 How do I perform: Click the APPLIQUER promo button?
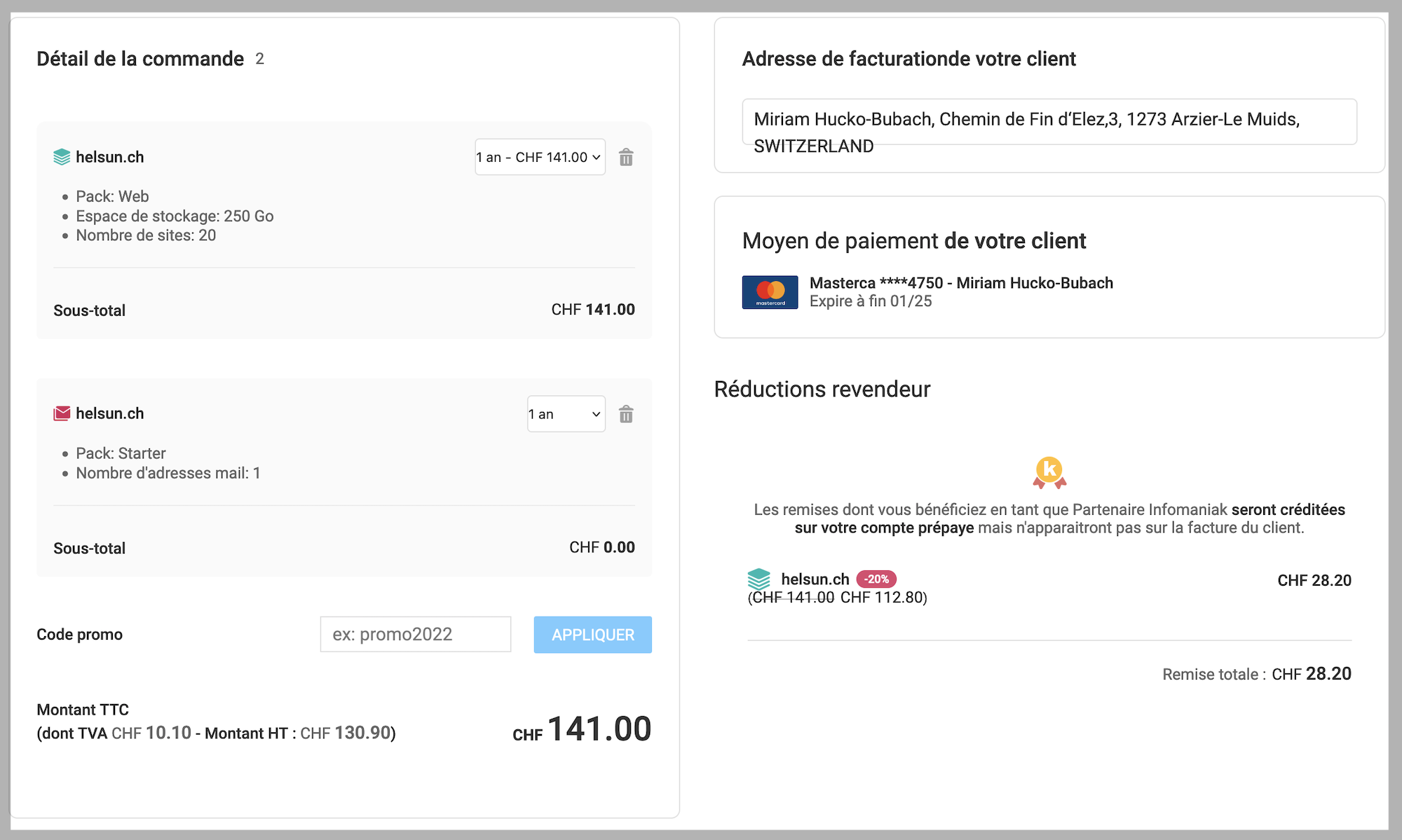click(592, 635)
